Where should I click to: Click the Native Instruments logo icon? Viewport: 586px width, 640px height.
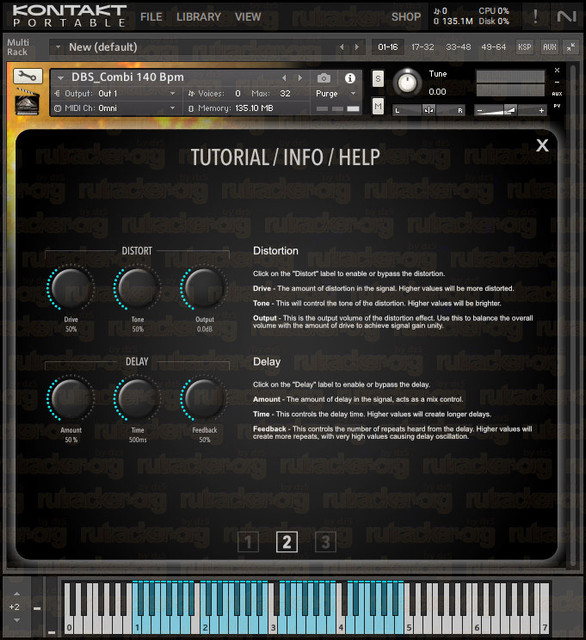(566, 16)
